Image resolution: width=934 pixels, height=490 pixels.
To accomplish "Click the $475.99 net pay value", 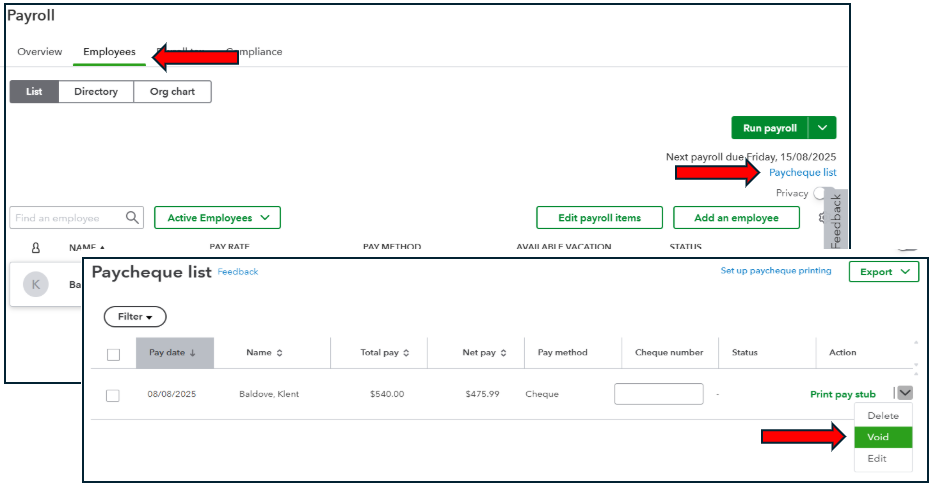I will pos(482,394).
